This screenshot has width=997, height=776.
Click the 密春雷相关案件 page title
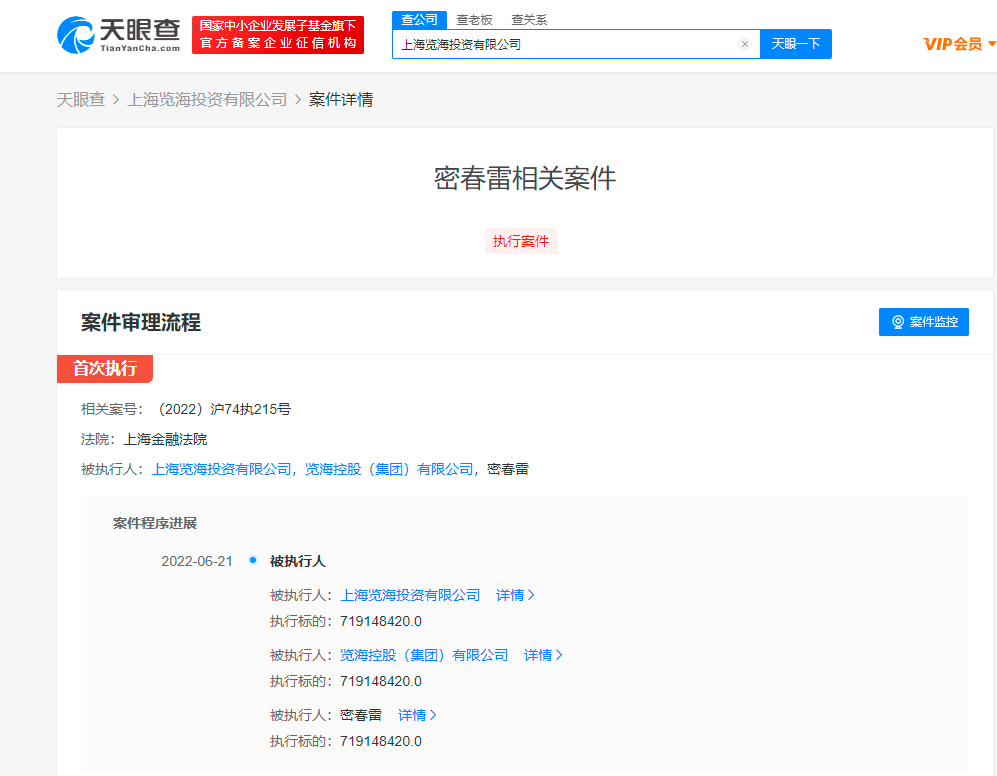point(525,179)
